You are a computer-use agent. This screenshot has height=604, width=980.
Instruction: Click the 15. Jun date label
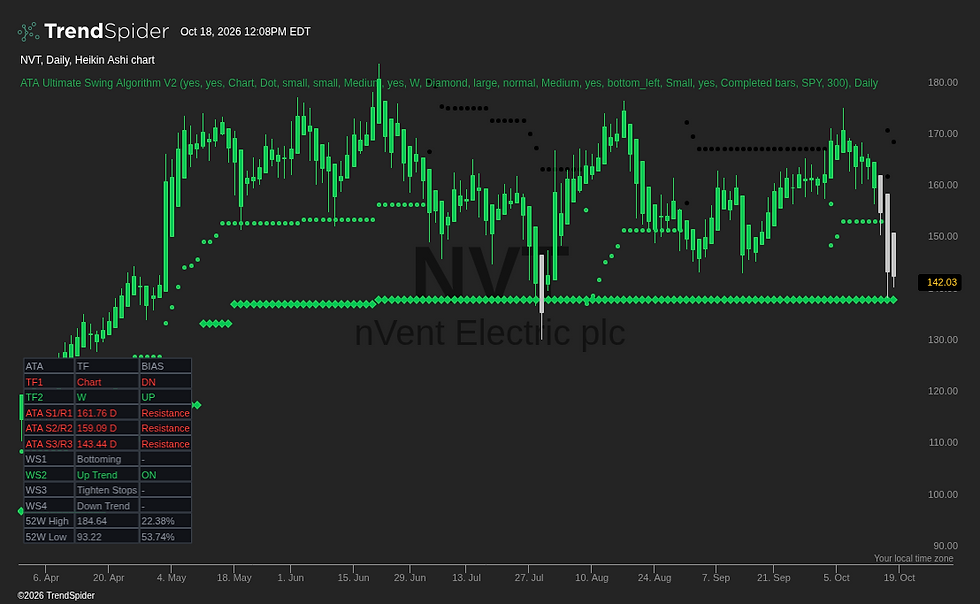point(353,578)
